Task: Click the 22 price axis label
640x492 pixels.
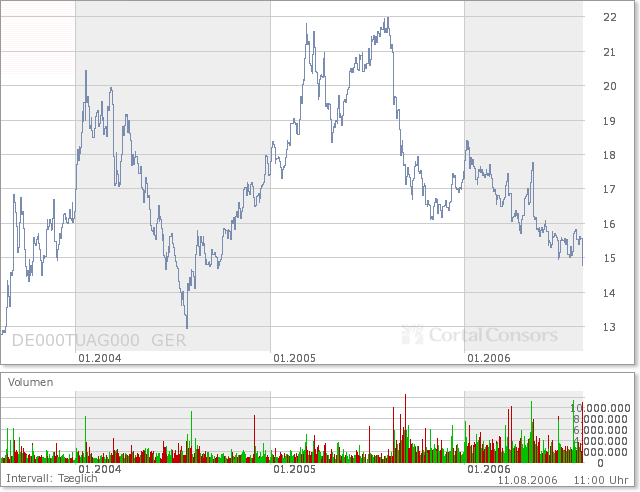Action: [x=608, y=17]
